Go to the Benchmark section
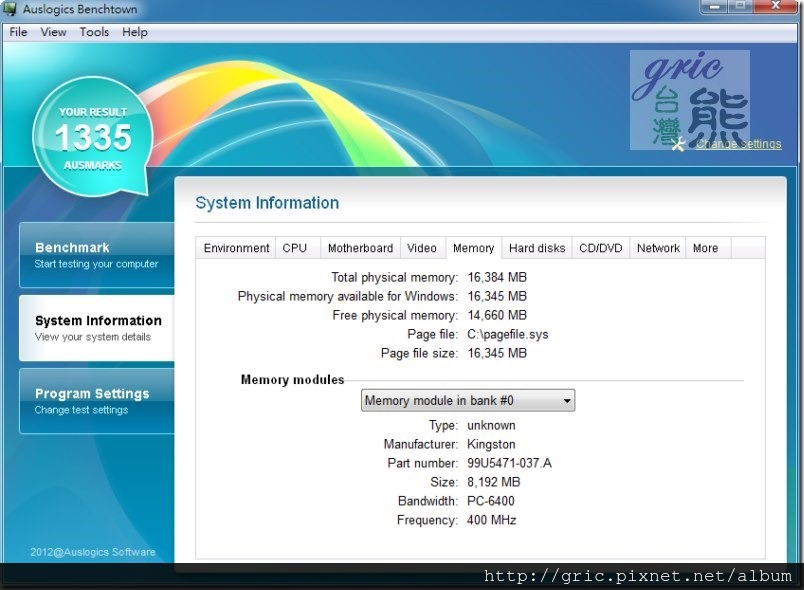804x590 pixels. click(96, 255)
